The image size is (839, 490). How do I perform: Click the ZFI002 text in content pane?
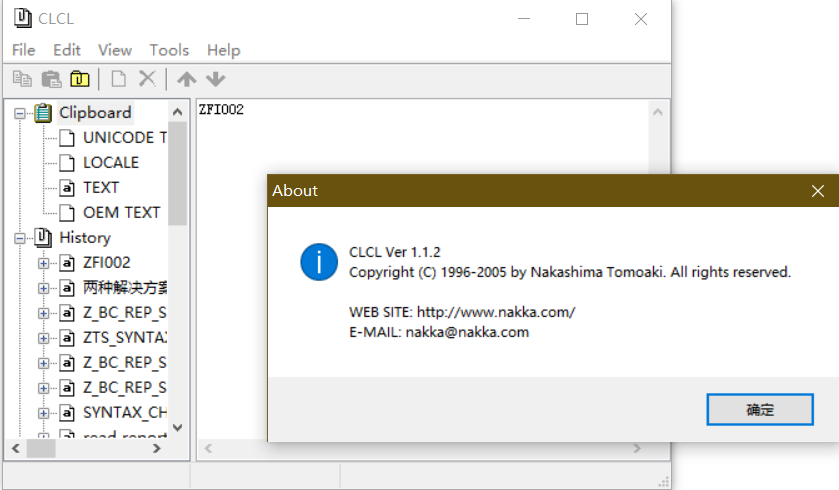221,110
